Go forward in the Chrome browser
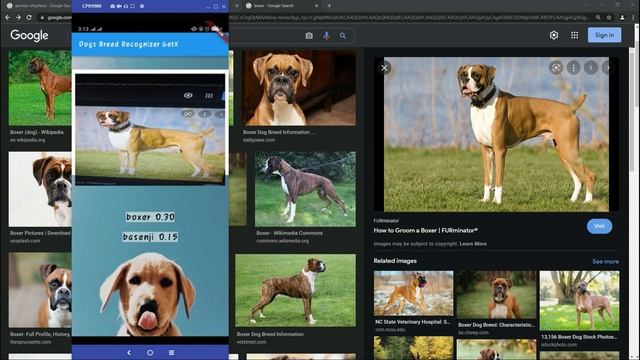Image resolution: width=640 pixels, height=360 pixels. [18, 18]
